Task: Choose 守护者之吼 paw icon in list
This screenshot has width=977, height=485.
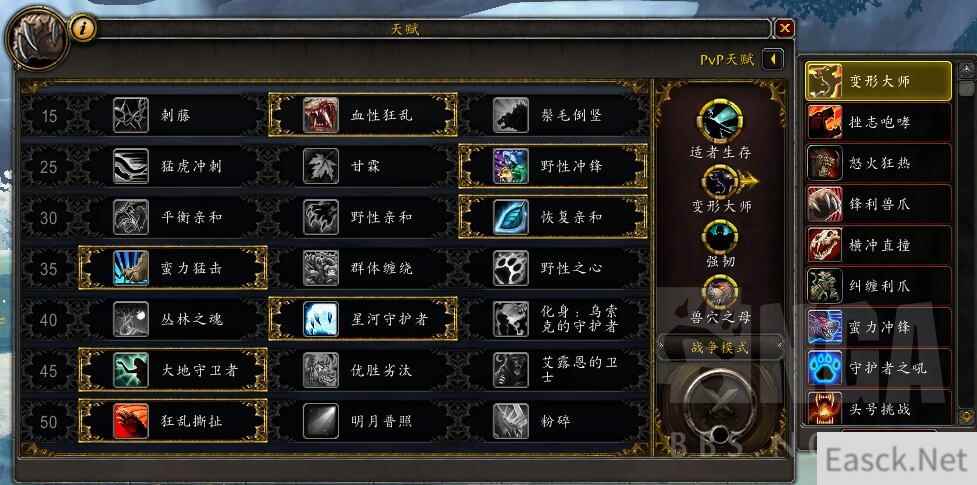Action: click(825, 368)
